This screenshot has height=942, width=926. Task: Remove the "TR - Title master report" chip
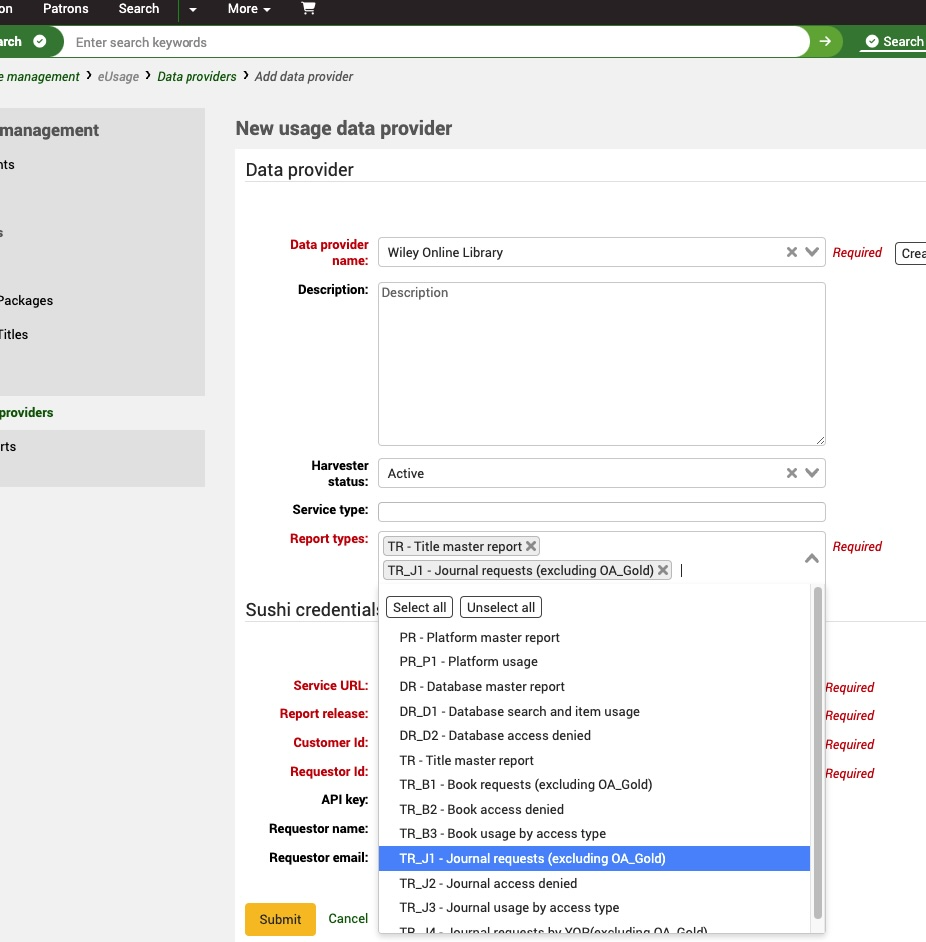click(531, 545)
